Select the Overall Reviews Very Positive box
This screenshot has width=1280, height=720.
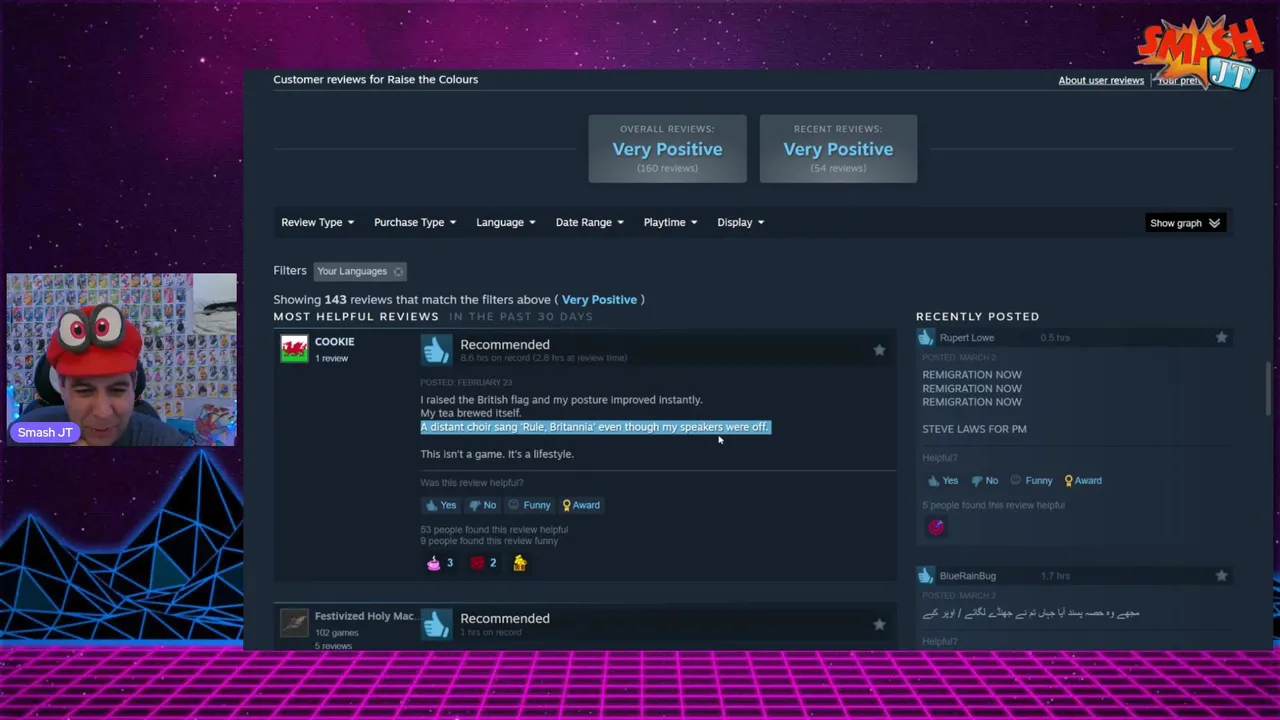click(667, 149)
